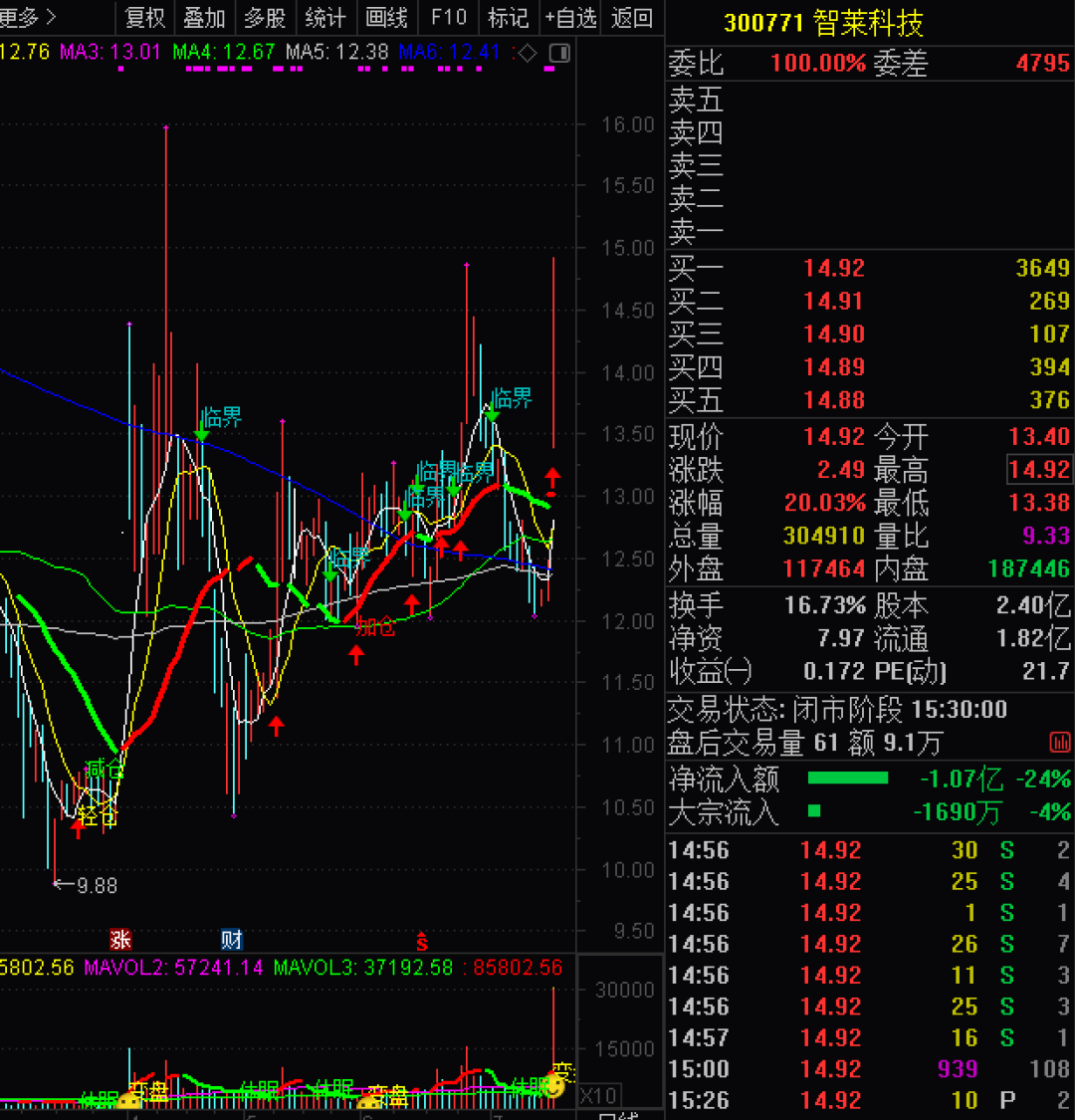1075x1120 pixels.
Task: Click the -1.07亿 net inflow amount
Action: click(962, 778)
